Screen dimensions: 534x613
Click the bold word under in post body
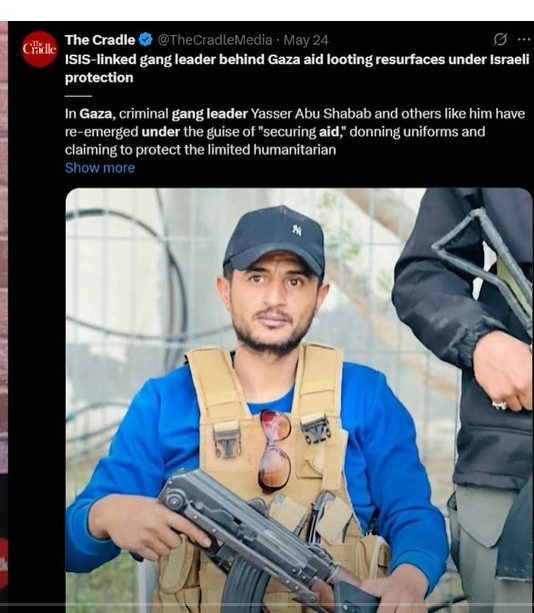[161, 132]
